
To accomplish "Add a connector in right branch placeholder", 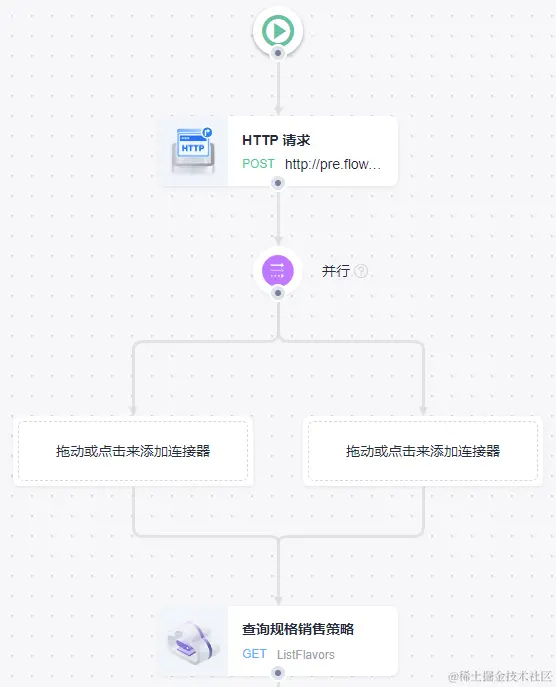I will pyautogui.click(x=423, y=451).
